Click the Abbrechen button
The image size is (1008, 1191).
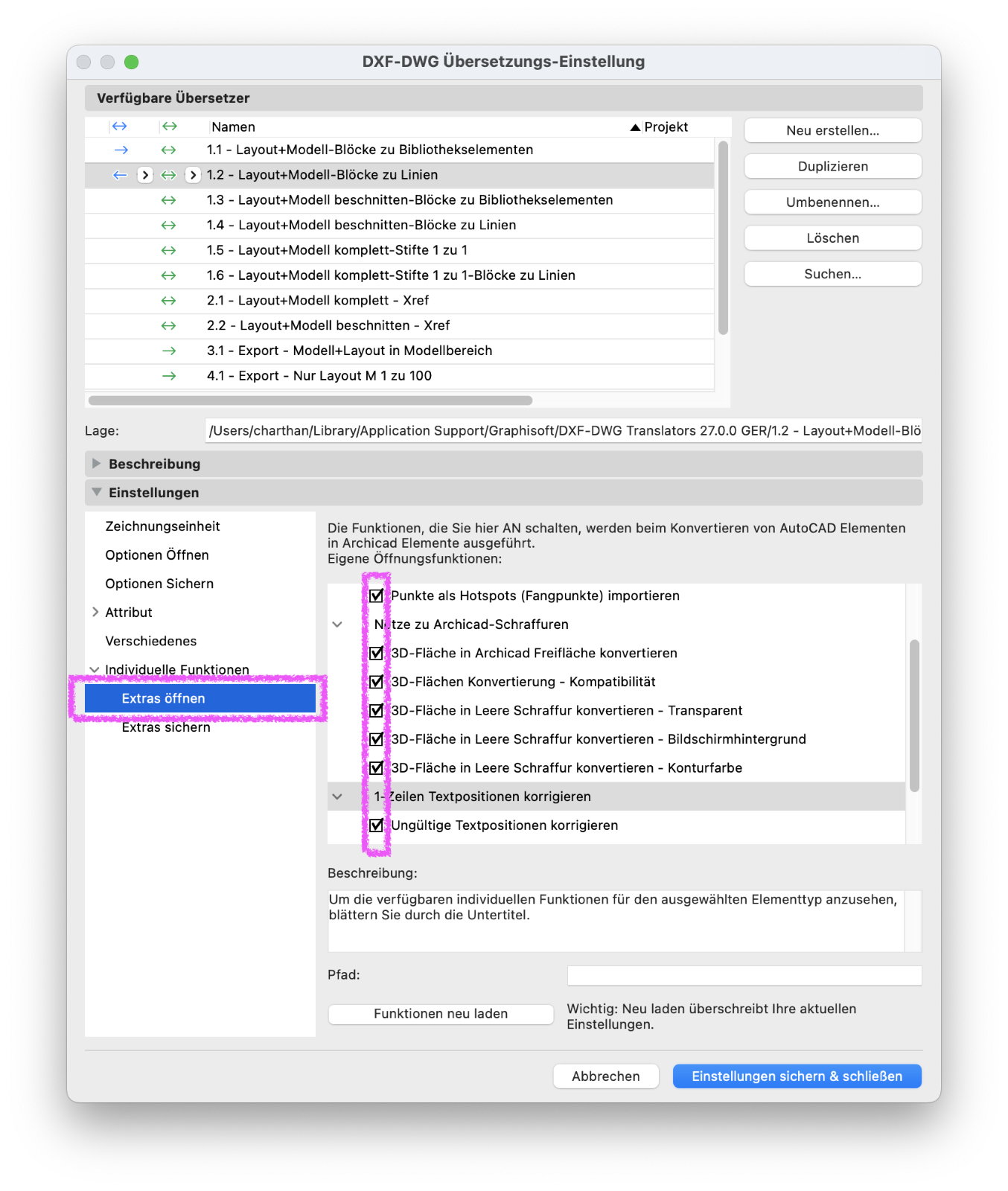pyautogui.click(x=606, y=1076)
